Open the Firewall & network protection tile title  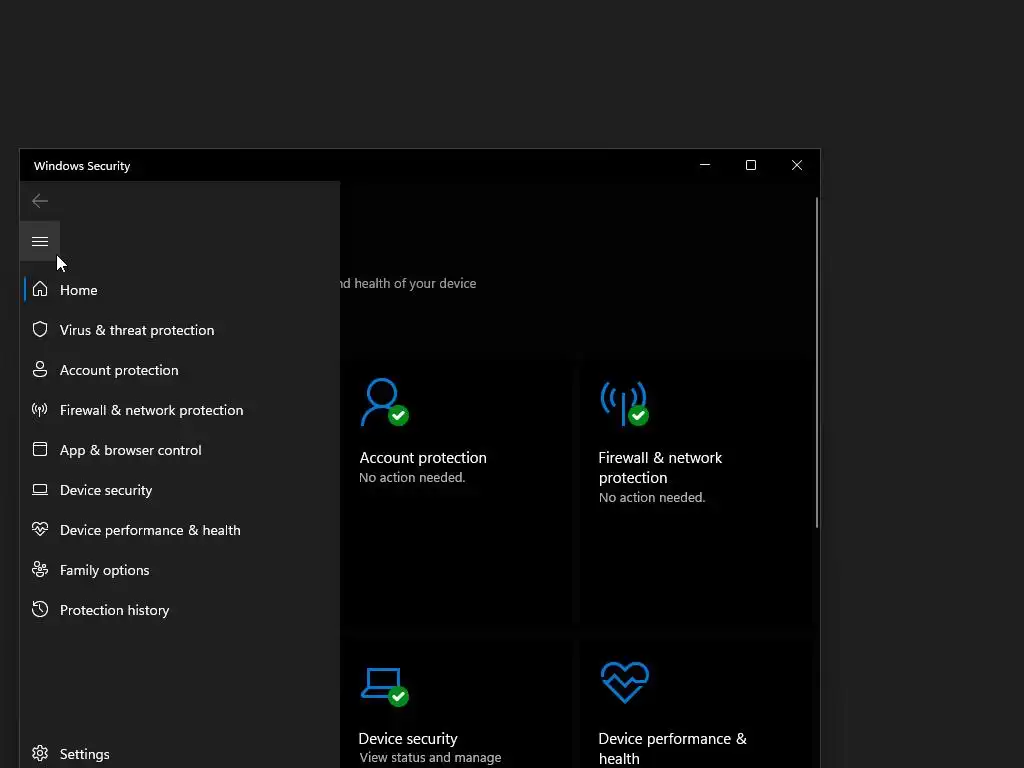tap(660, 468)
